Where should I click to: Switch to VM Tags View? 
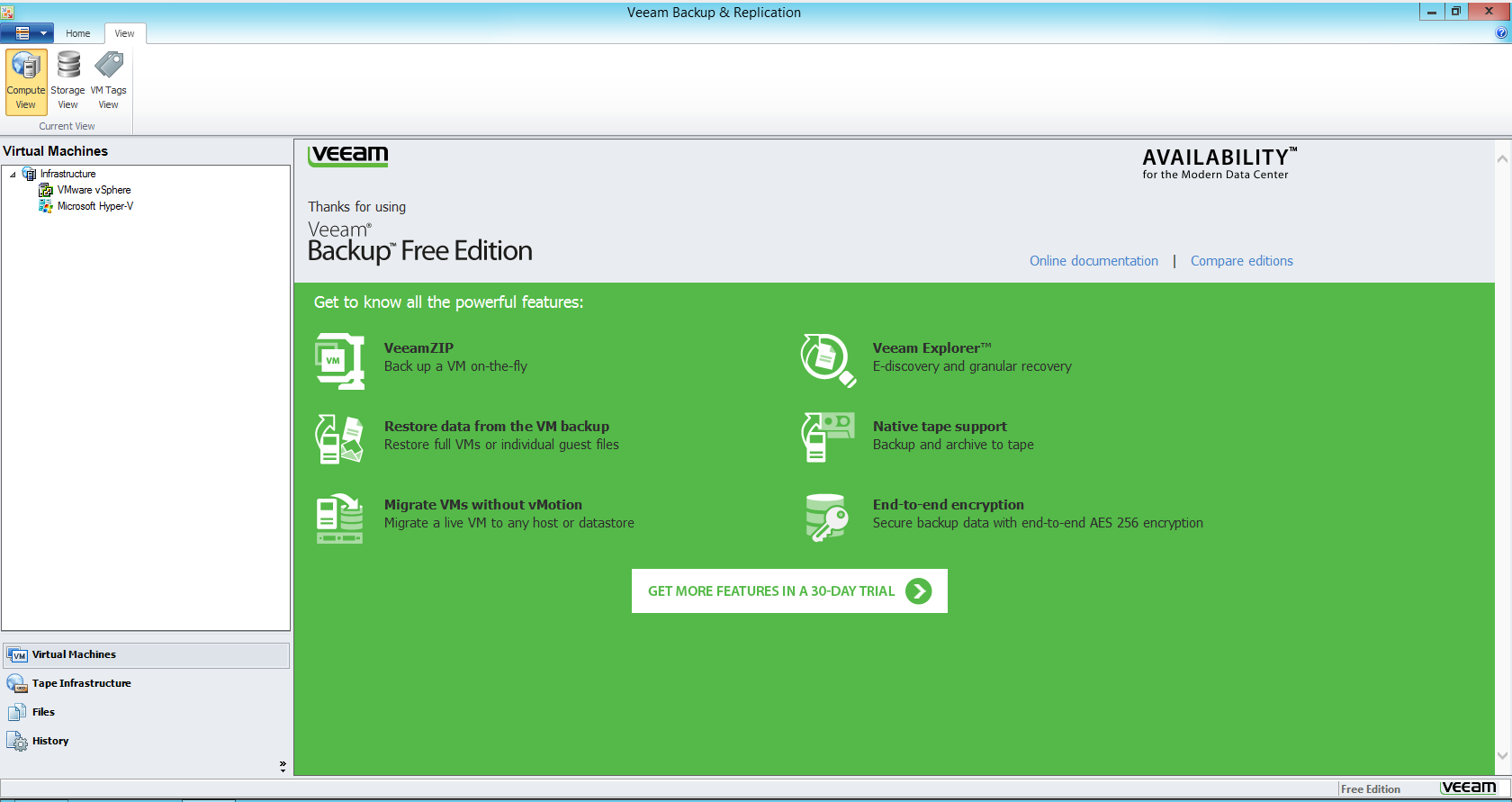click(x=109, y=81)
